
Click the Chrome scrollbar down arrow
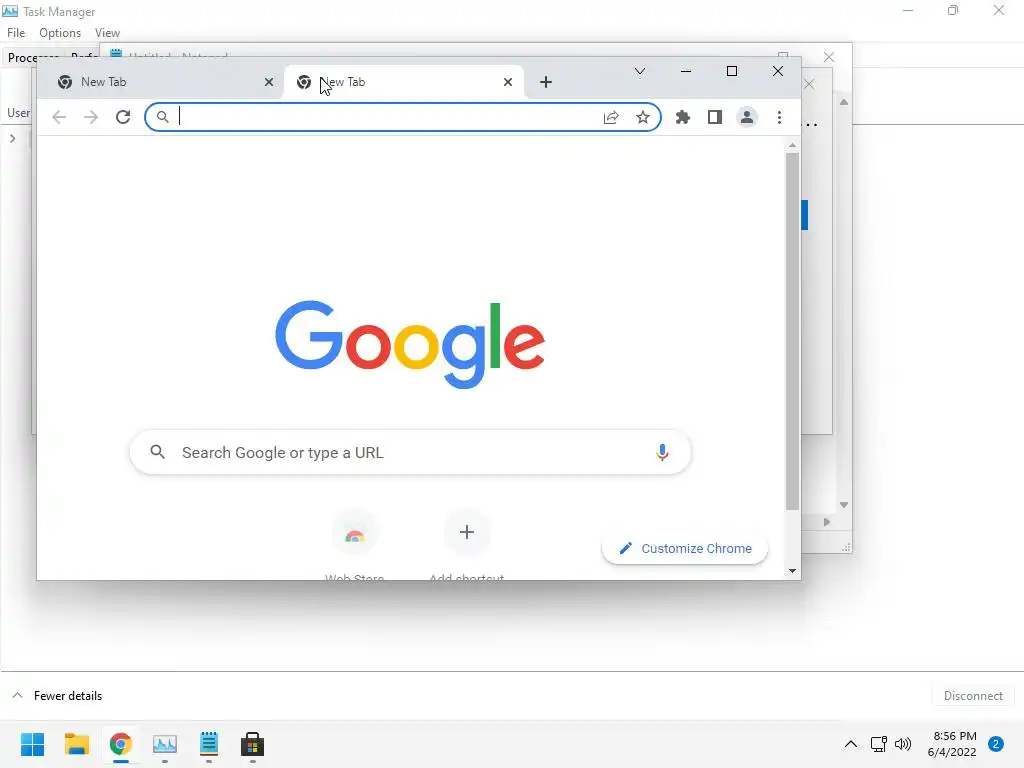pyautogui.click(x=792, y=571)
